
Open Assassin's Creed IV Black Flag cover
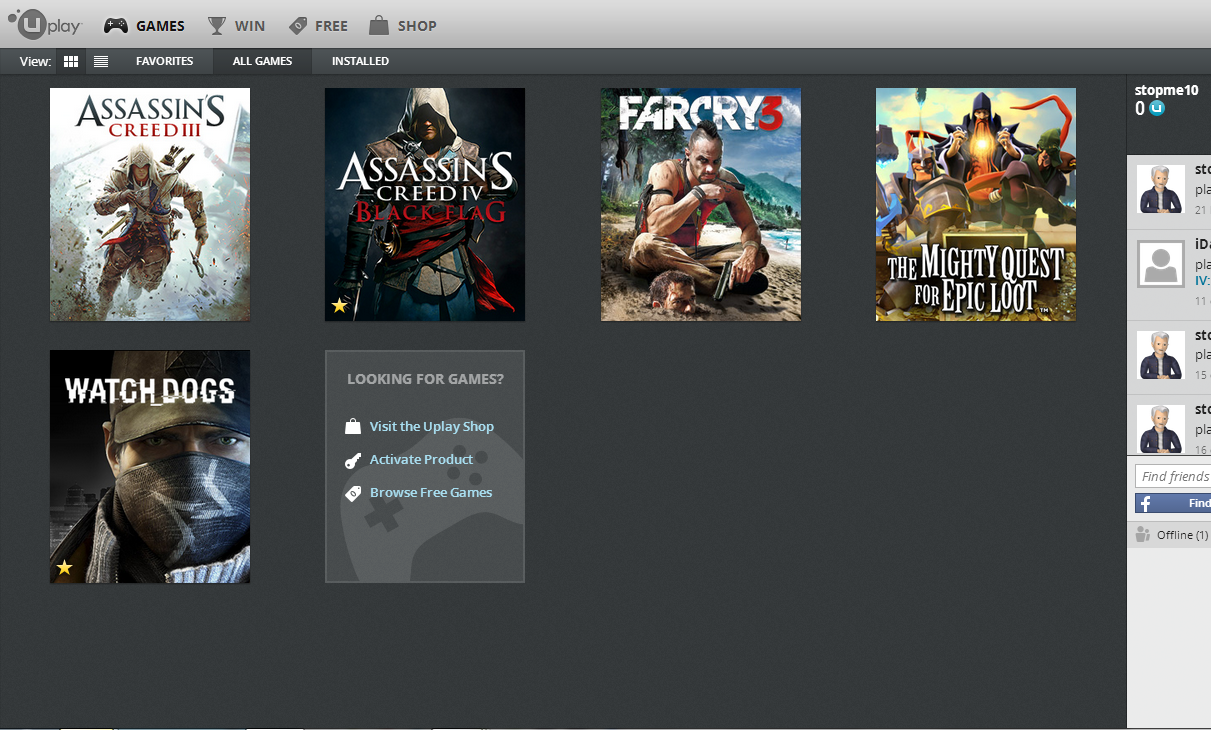425,204
